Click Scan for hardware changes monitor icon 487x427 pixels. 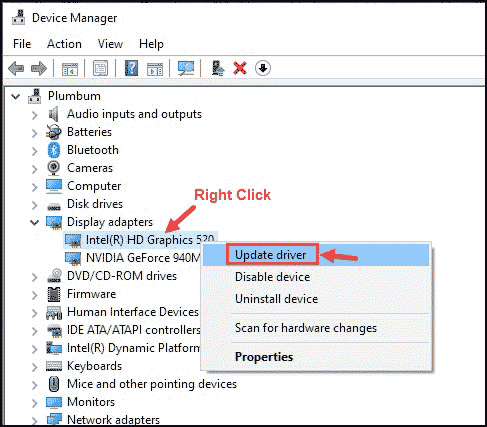(x=186, y=68)
